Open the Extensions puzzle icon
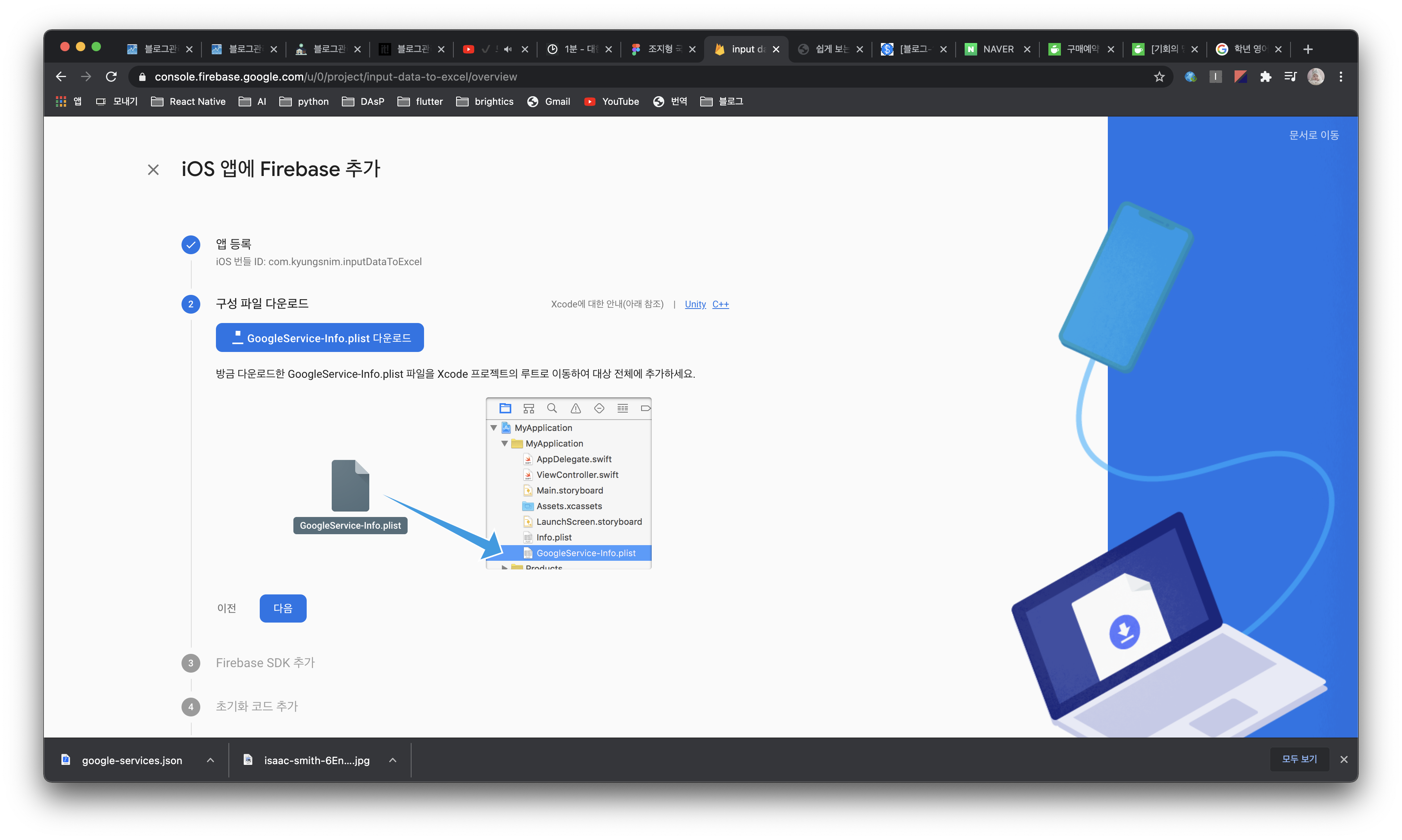Viewport: 1402px width, 840px height. [x=1265, y=77]
